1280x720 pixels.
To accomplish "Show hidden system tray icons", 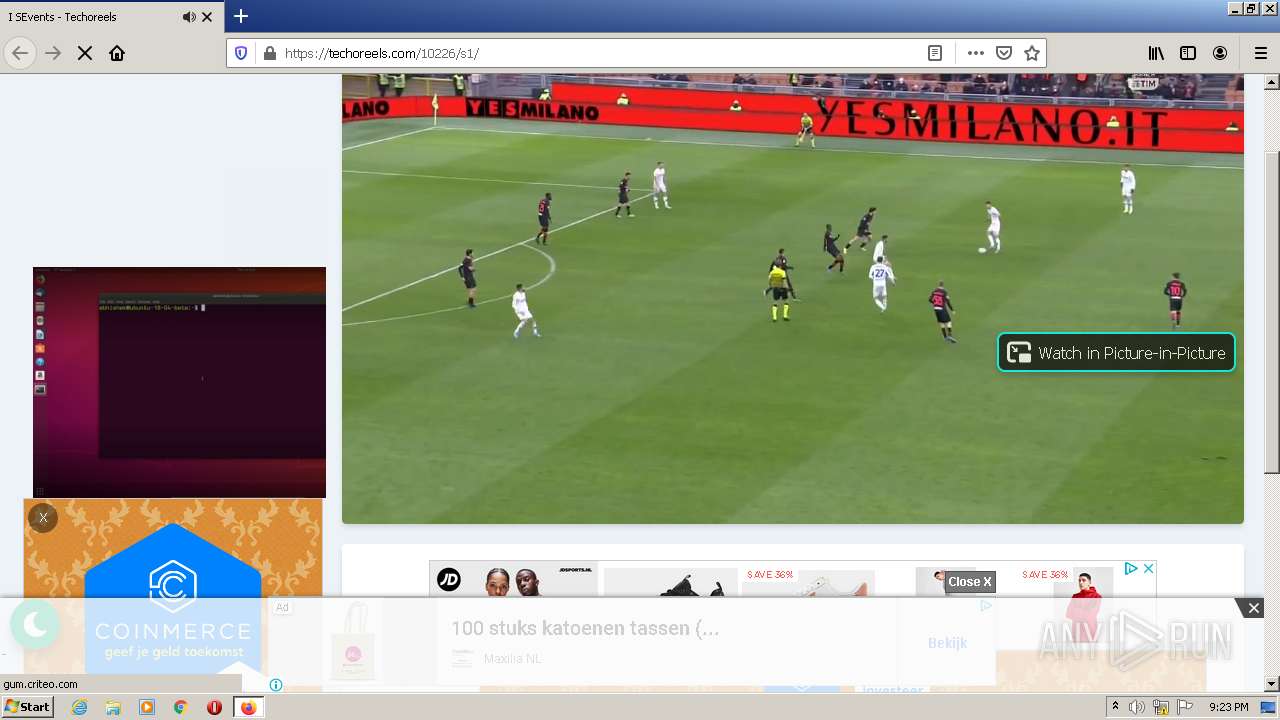I will click(1115, 707).
